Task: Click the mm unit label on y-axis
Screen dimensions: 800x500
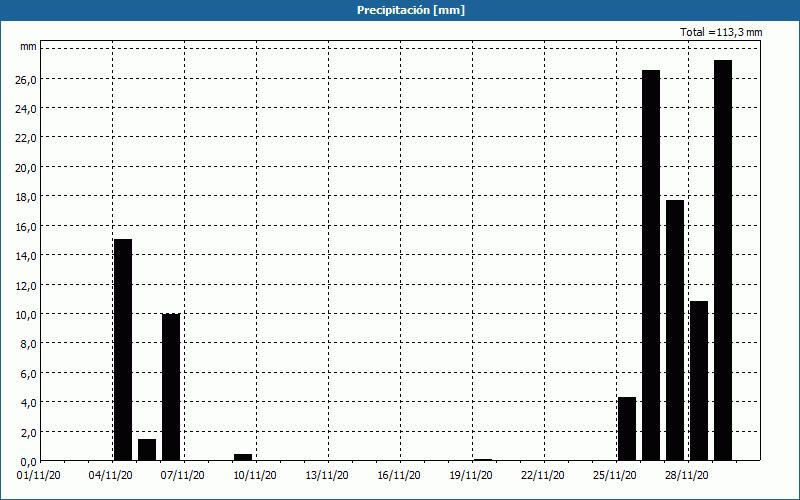Action: pyautogui.click(x=28, y=47)
